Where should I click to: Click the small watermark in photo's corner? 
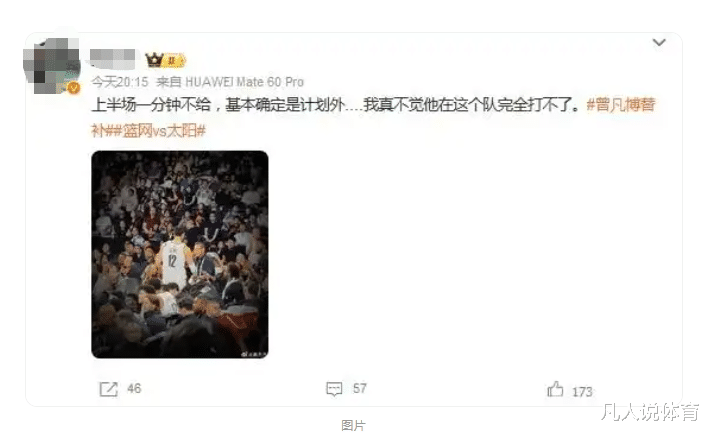click(254, 354)
